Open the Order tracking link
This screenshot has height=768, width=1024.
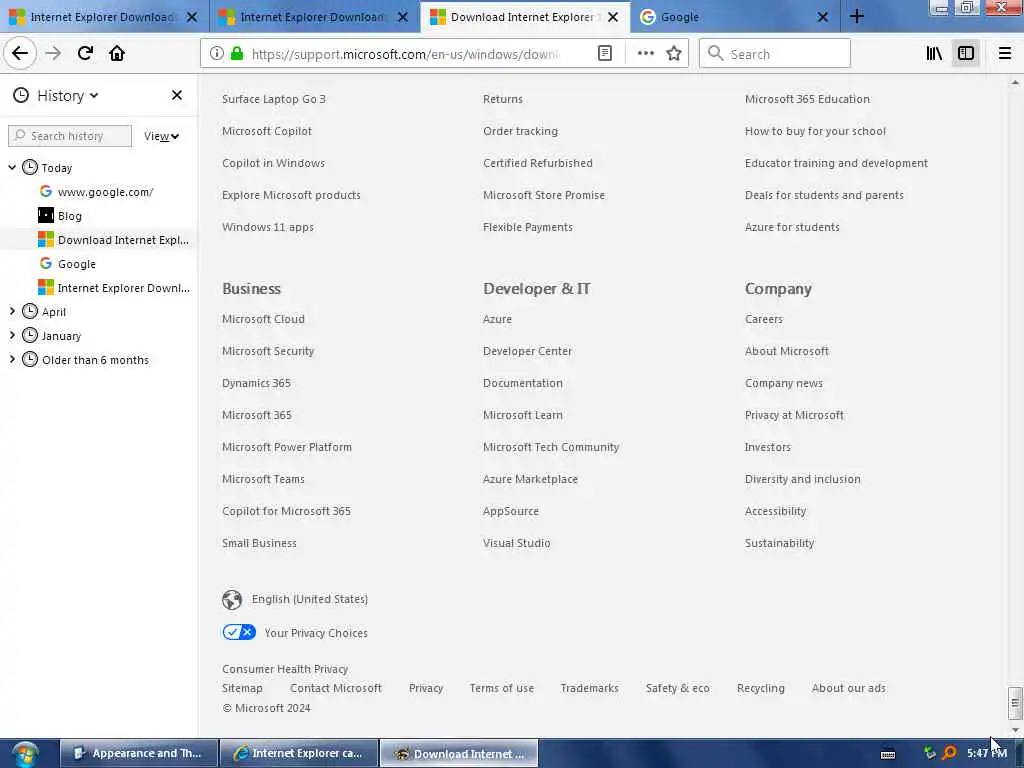tap(520, 131)
